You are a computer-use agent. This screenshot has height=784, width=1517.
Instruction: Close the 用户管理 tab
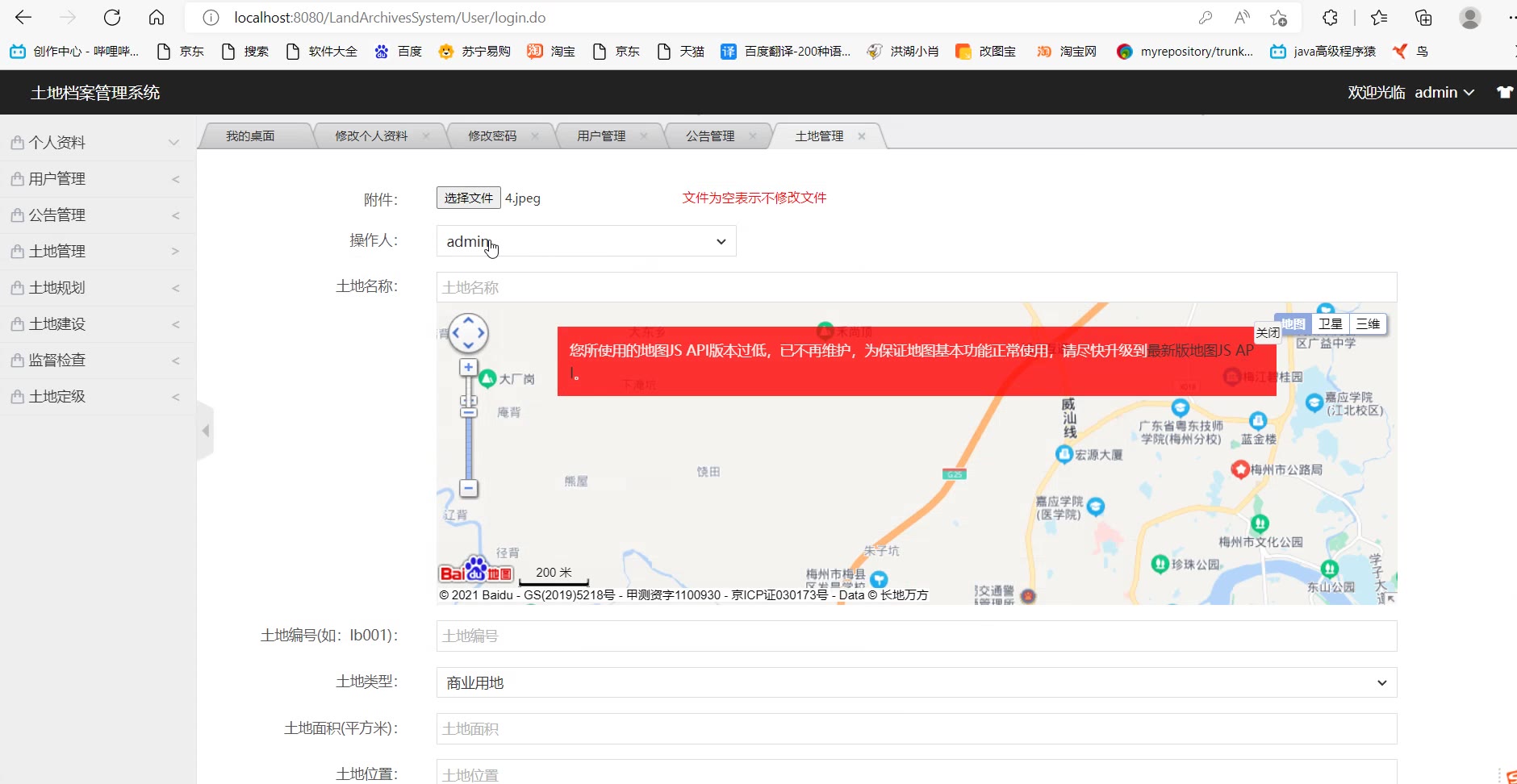[x=644, y=136]
